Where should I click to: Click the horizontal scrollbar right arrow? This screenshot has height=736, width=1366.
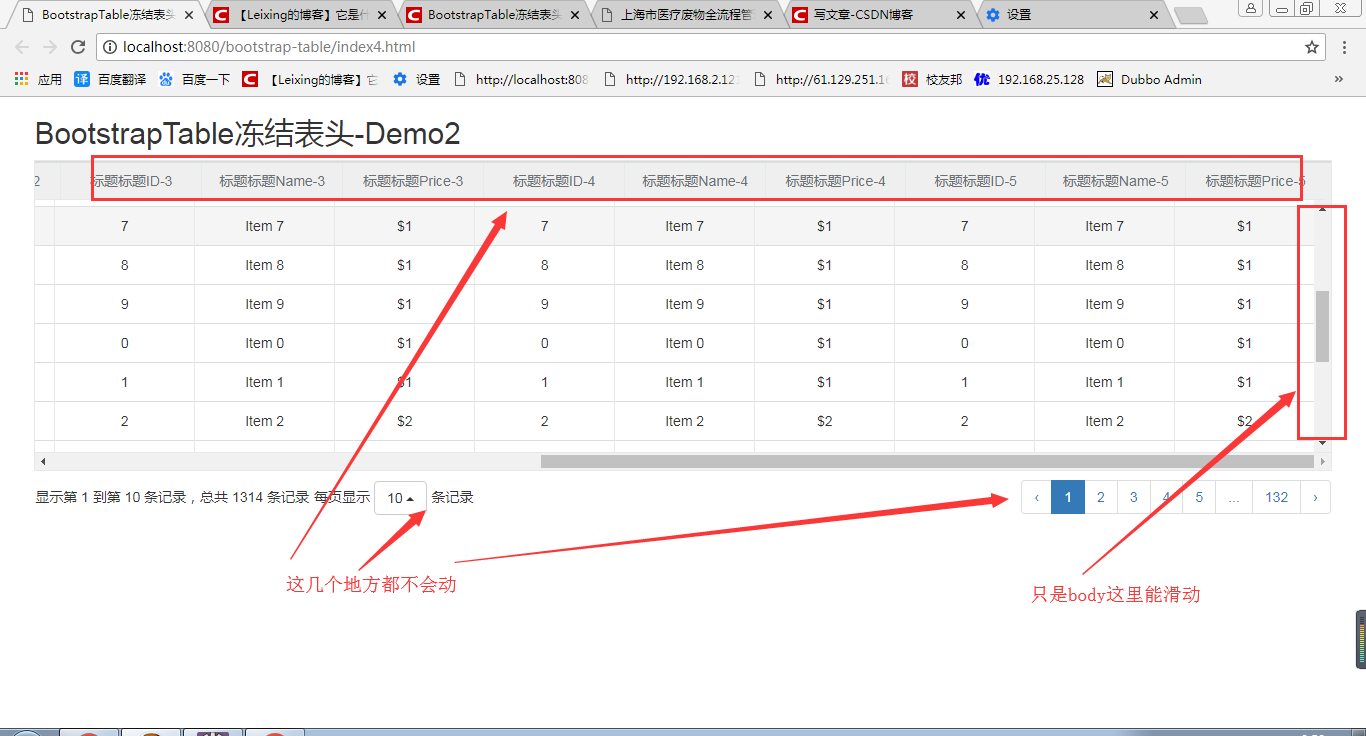pyautogui.click(x=1323, y=461)
